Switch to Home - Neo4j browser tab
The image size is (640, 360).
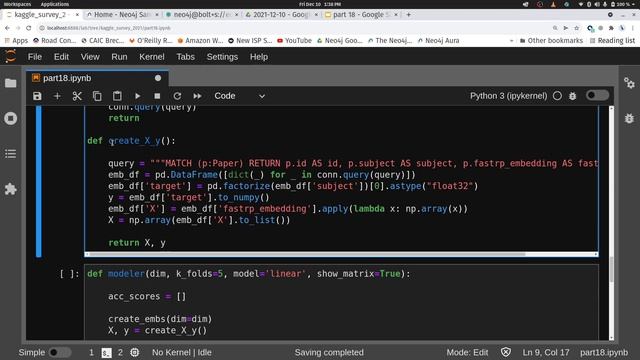point(122,15)
